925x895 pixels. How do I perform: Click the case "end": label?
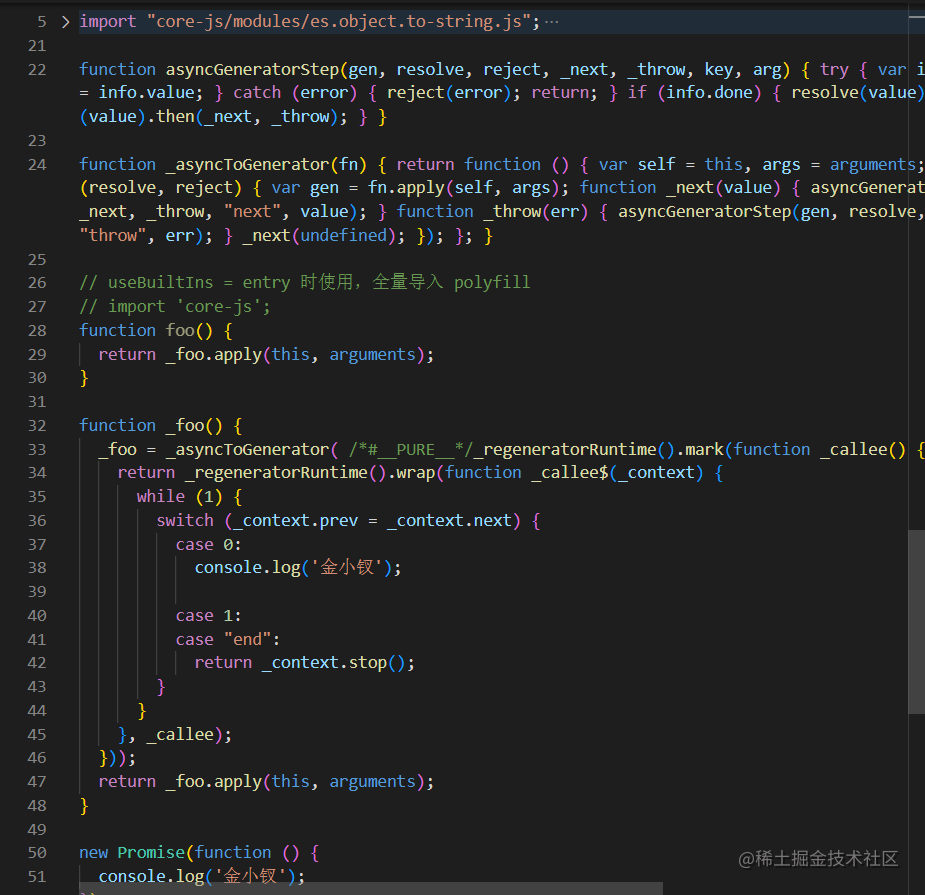tap(228, 640)
